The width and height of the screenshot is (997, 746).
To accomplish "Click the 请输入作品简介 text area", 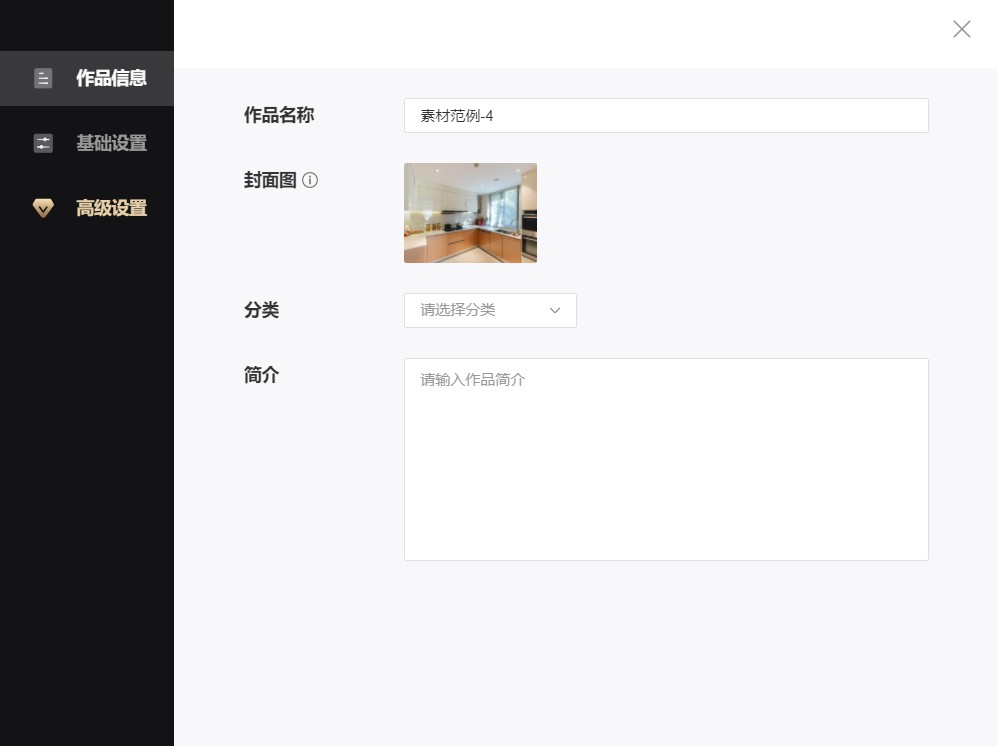I will point(666,459).
